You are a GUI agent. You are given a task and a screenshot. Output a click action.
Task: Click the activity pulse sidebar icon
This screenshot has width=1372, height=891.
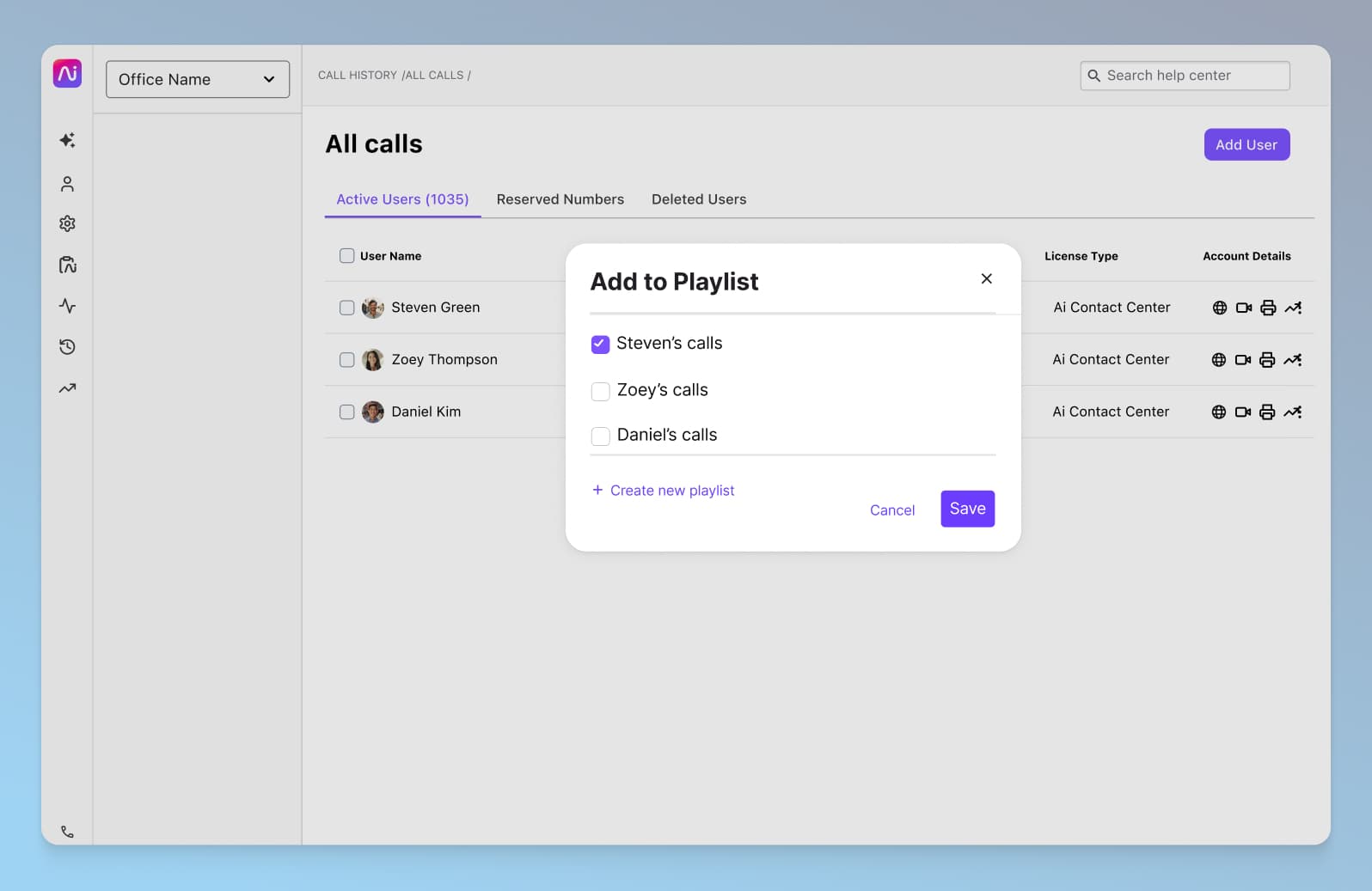[x=67, y=306]
